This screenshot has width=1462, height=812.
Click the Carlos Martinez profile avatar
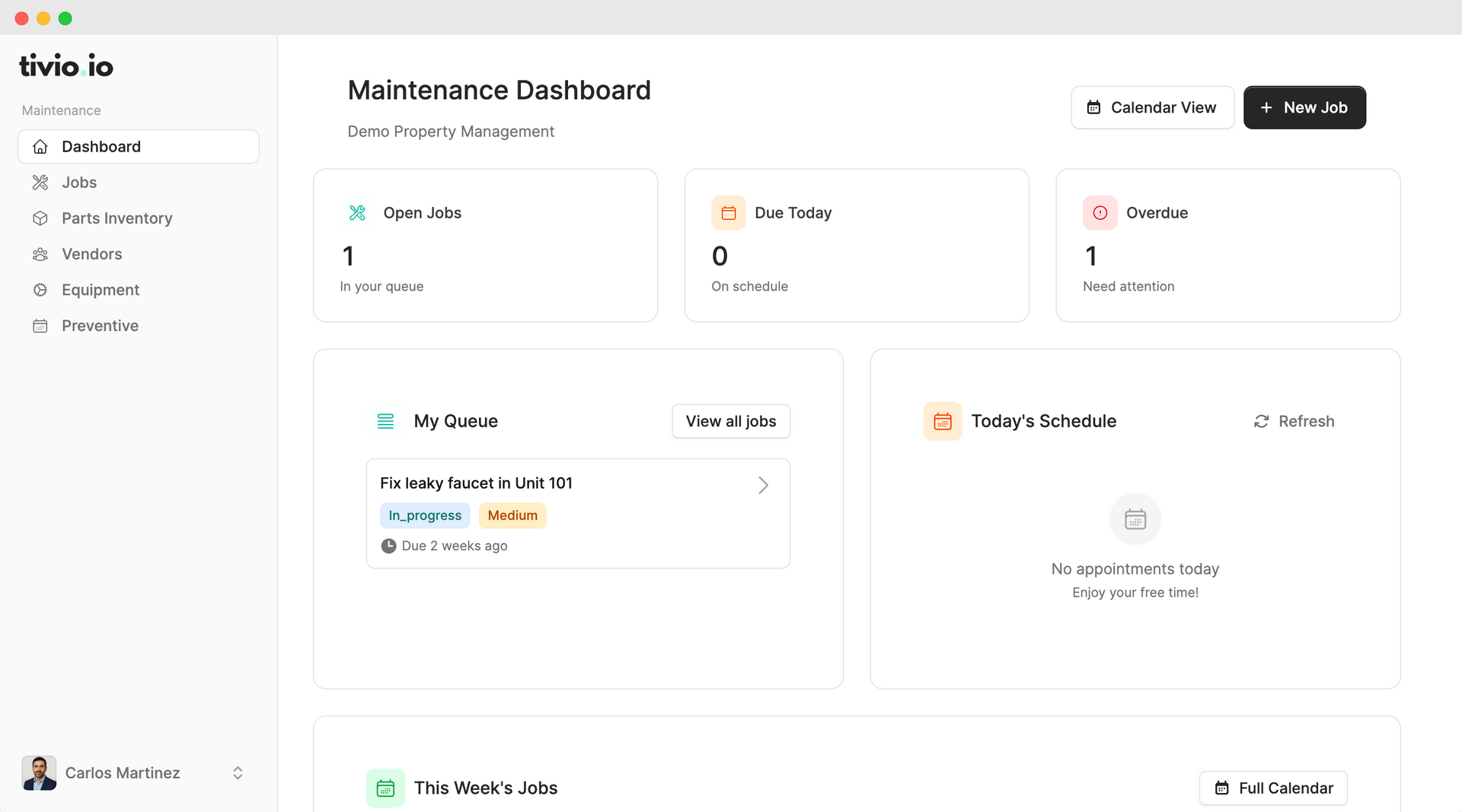[38, 772]
